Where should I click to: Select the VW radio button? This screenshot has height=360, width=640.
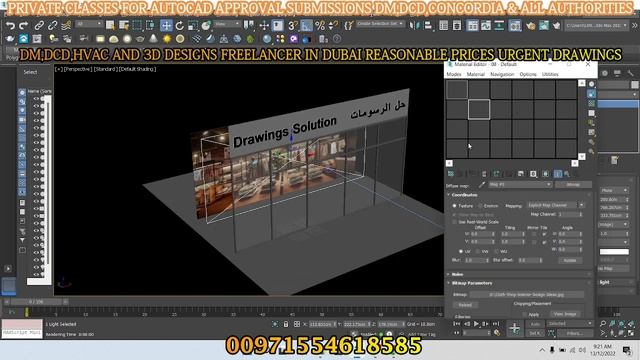pyautogui.click(x=478, y=251)
